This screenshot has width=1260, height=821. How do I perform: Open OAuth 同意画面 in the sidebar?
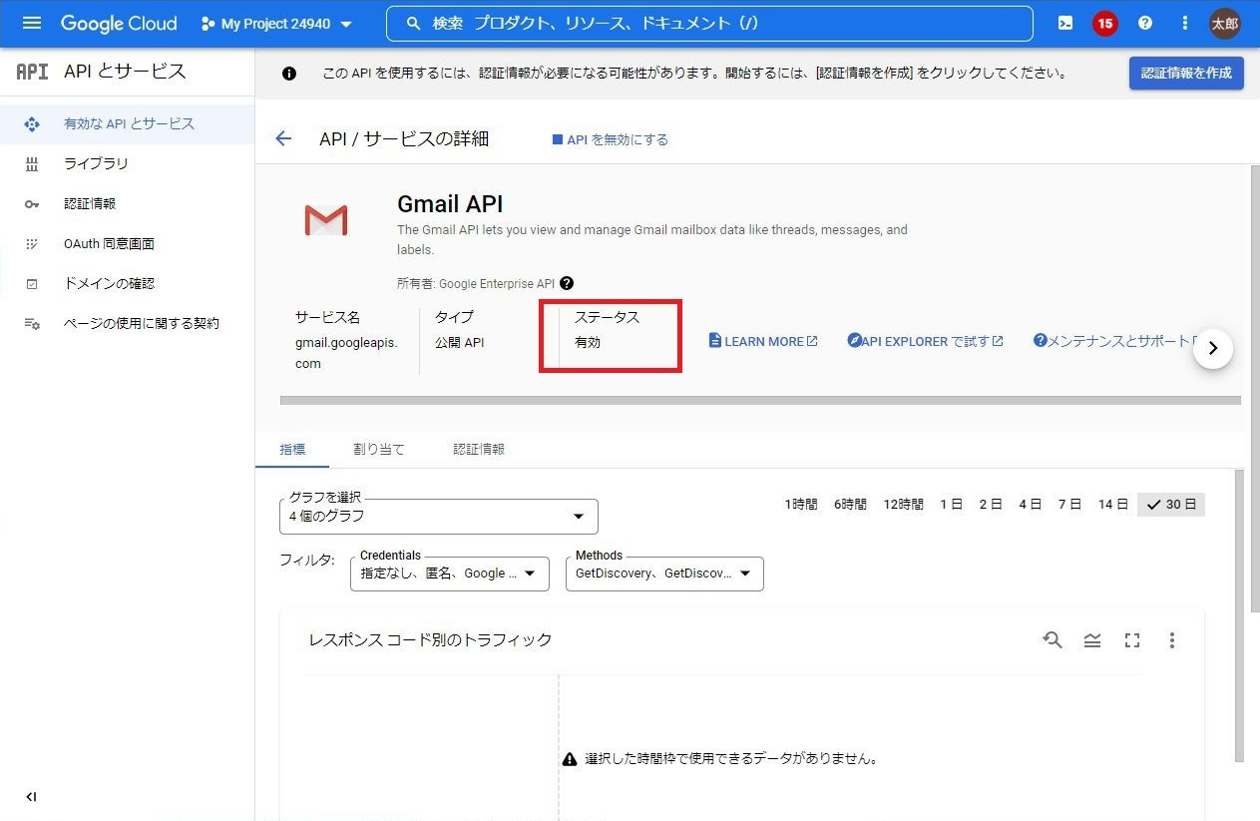pyautogui.click(x=127, y=244)
